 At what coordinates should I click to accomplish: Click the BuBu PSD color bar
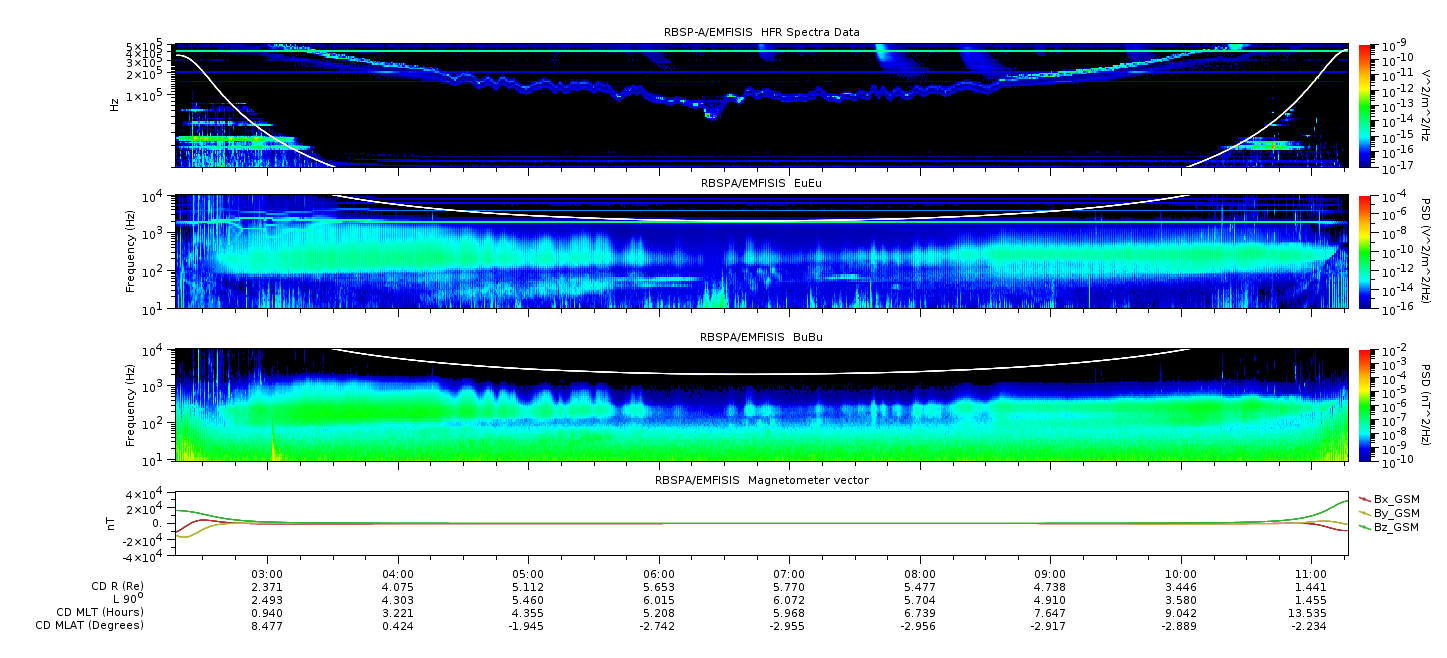1364,405
